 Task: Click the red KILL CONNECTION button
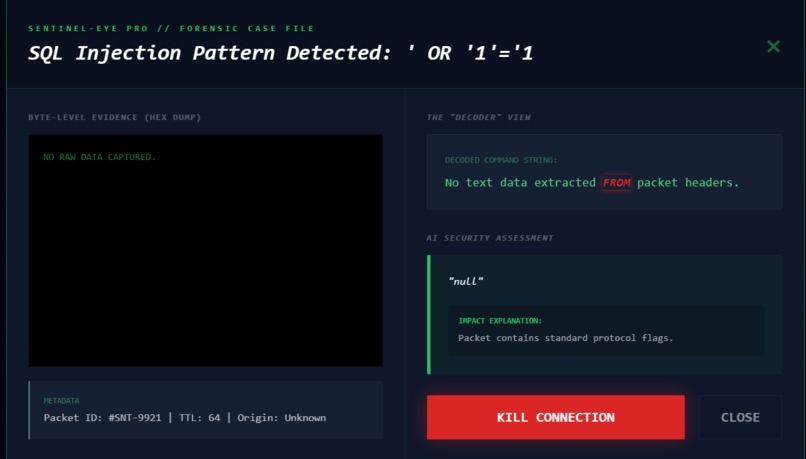(555, 417)
